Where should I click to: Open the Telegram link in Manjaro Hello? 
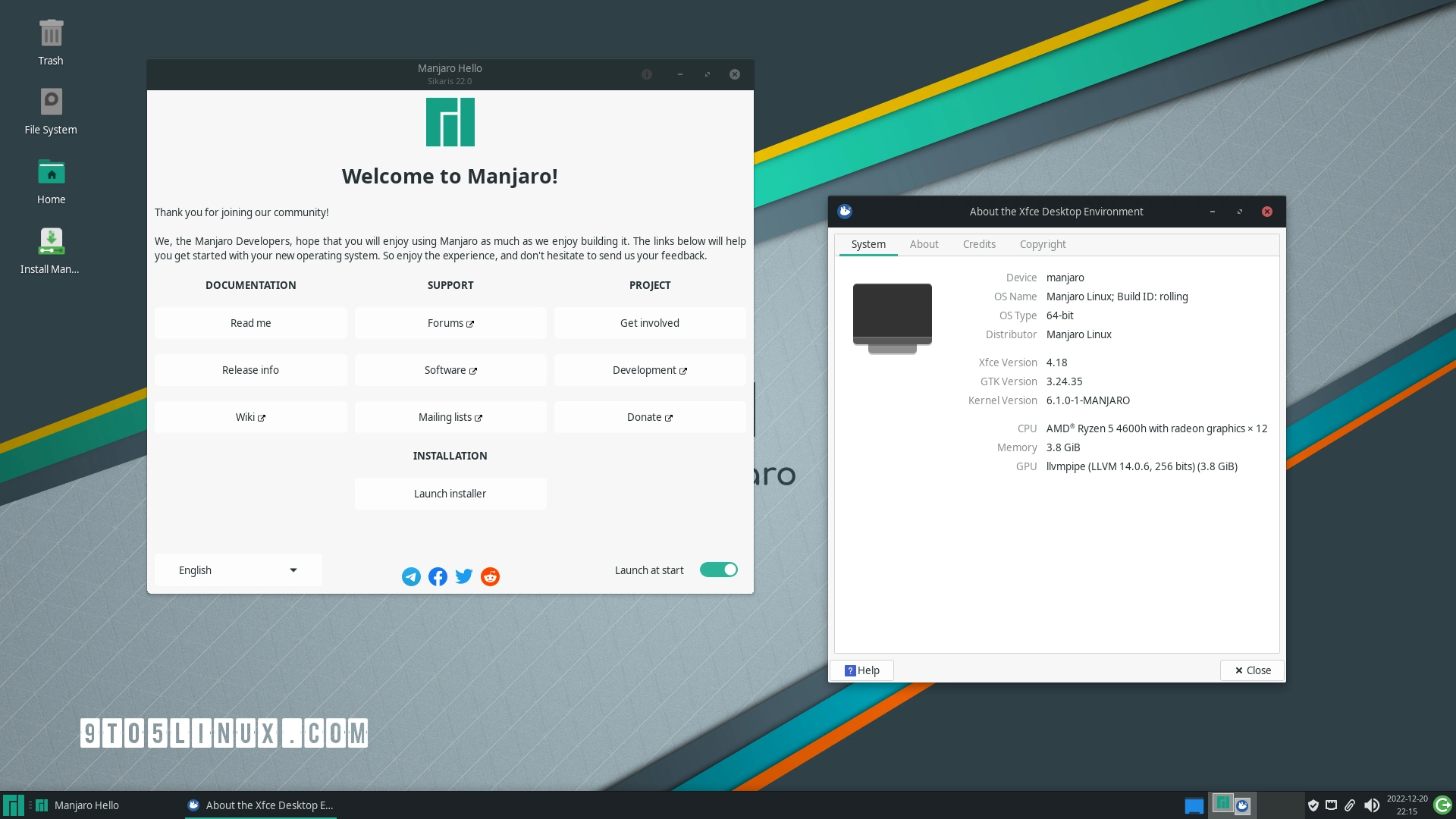pos(411,576)
